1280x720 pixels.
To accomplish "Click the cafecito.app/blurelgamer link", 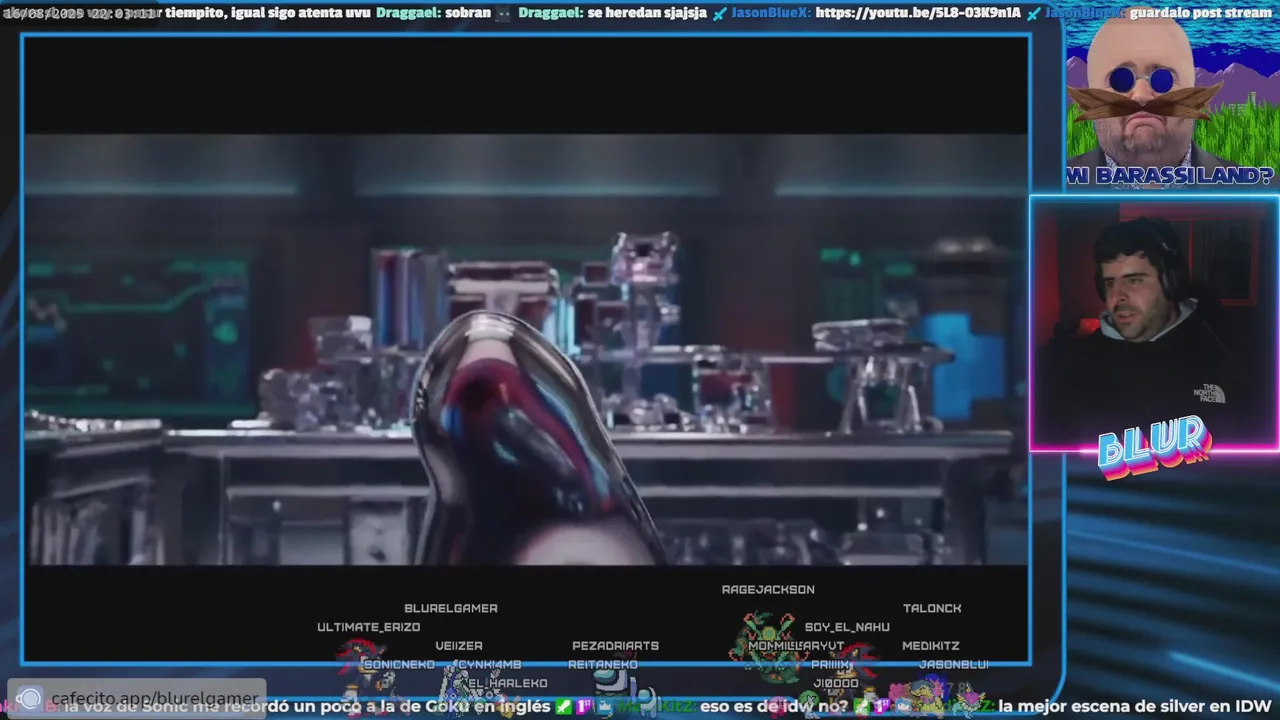I will click(x=154, y=699).
